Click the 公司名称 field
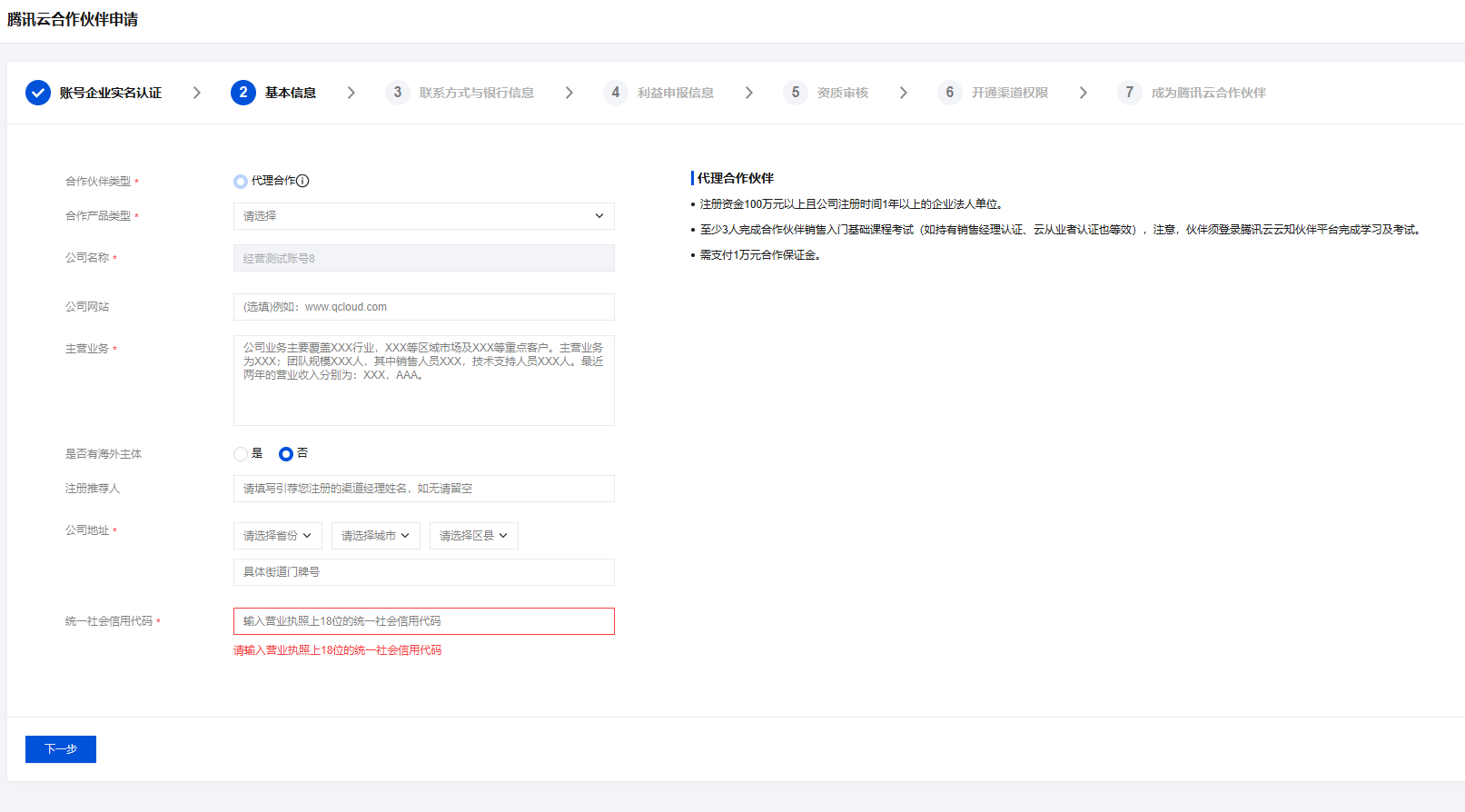The height and width of the screenshot is (812, 1465). pos(424,258)
